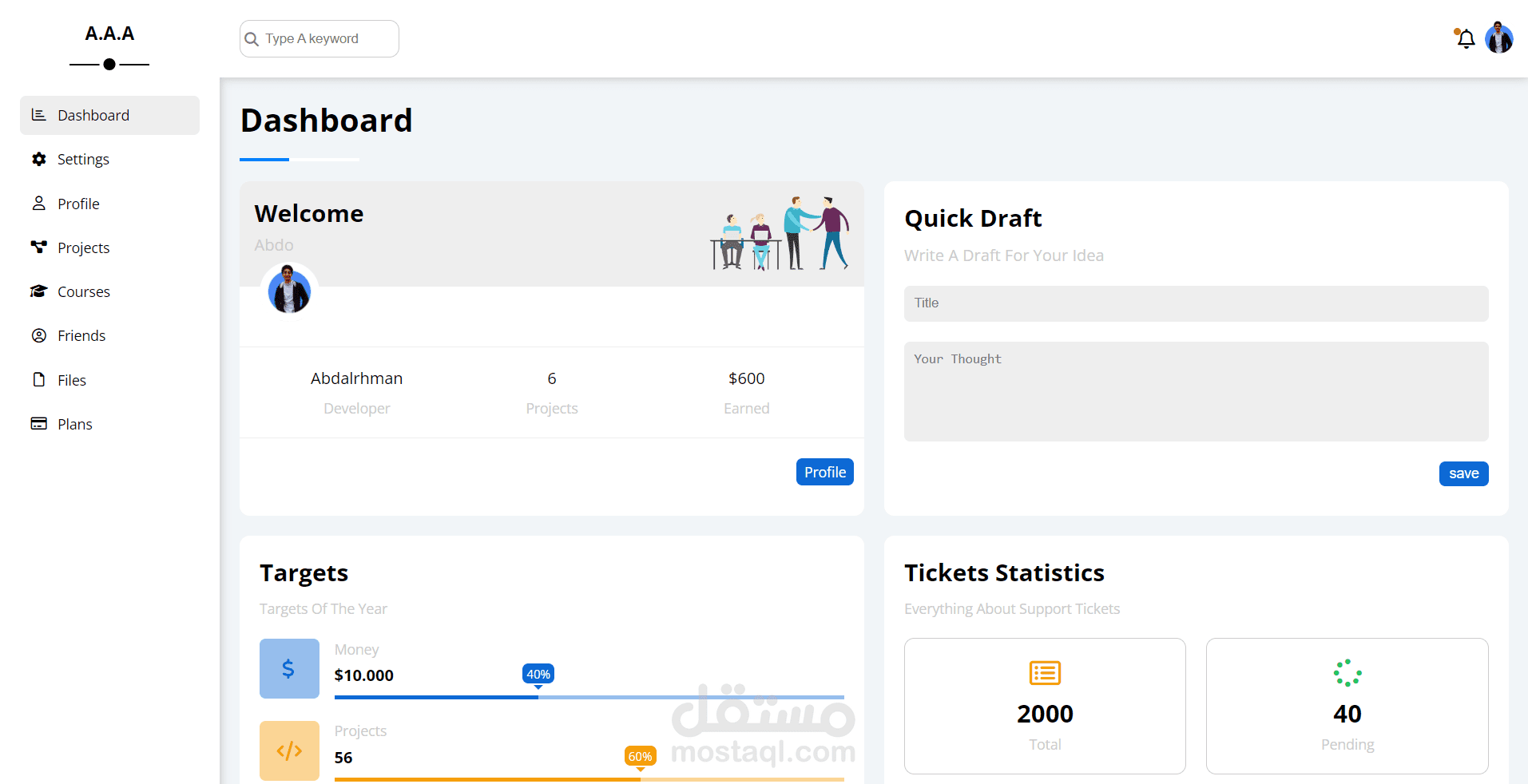Open Files menu item
The image size is (1528, 784).
(x=109, y=380)
